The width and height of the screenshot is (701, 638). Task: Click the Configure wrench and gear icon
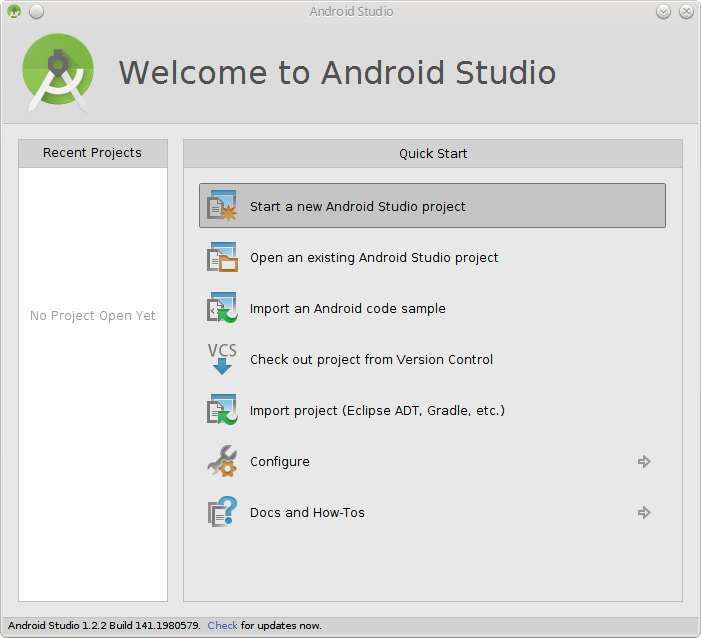point(222,461)
